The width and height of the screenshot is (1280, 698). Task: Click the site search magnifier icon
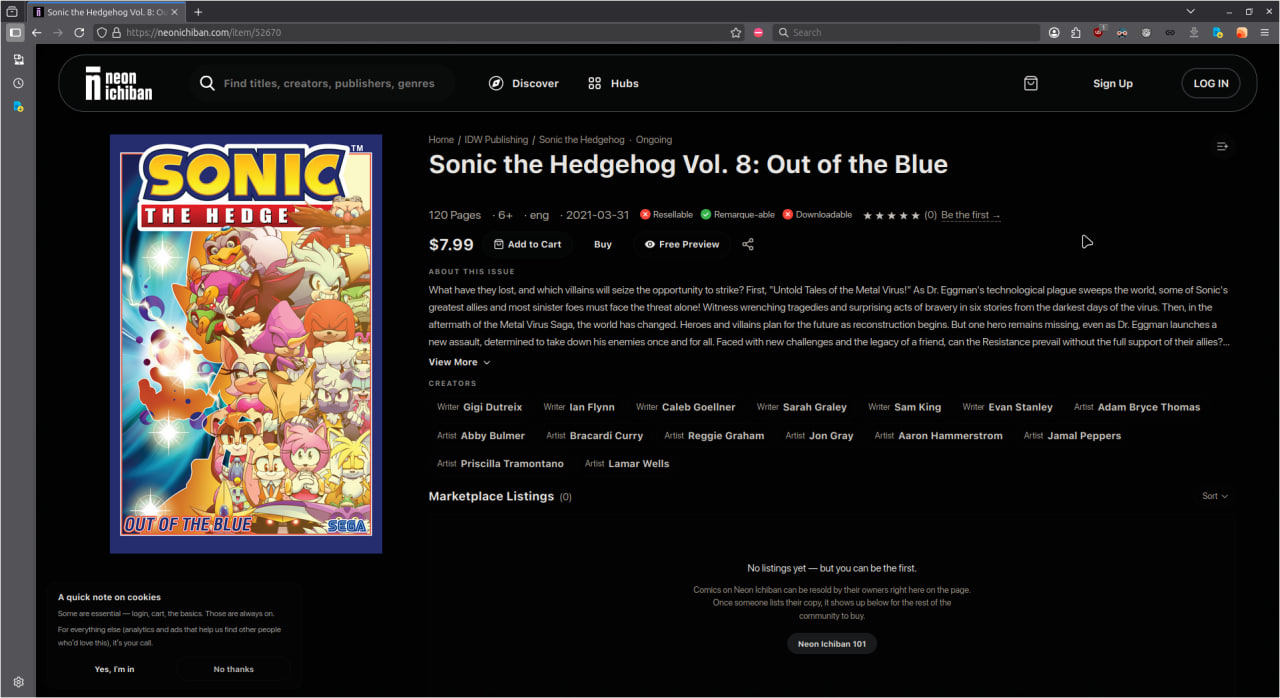[x=207, y=83]
